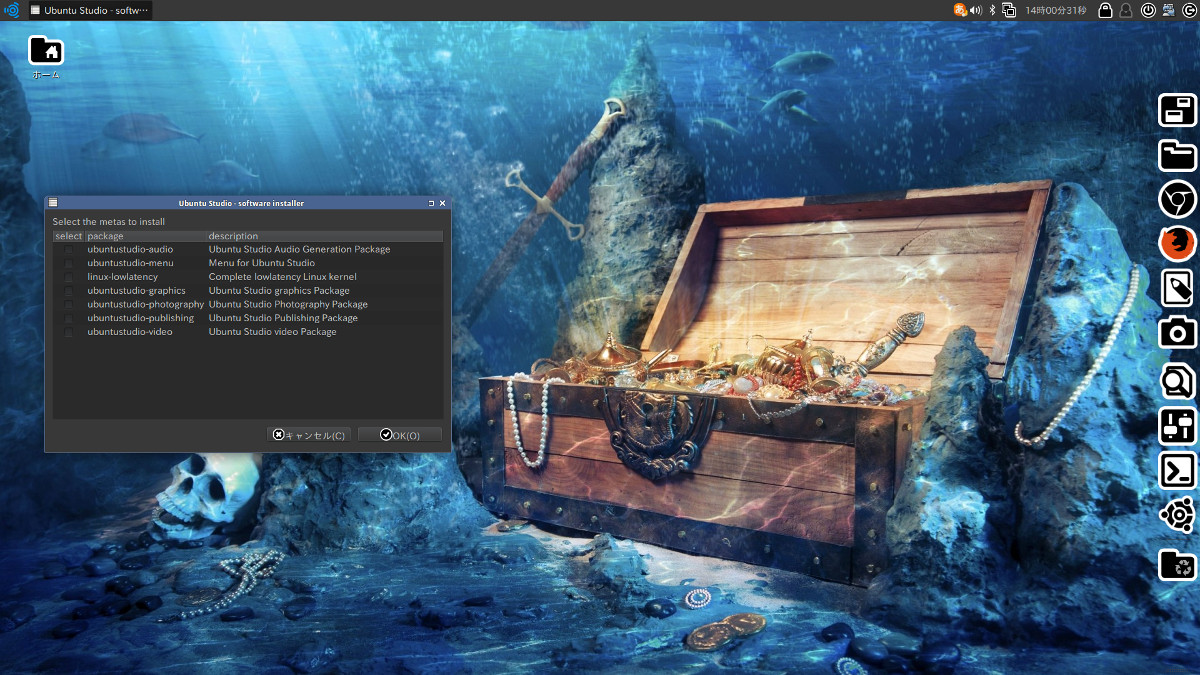Screen dimensions: 1200x675
Task: Select the 'ubuntustudio-publishing' package name
Action: [140, 318]
